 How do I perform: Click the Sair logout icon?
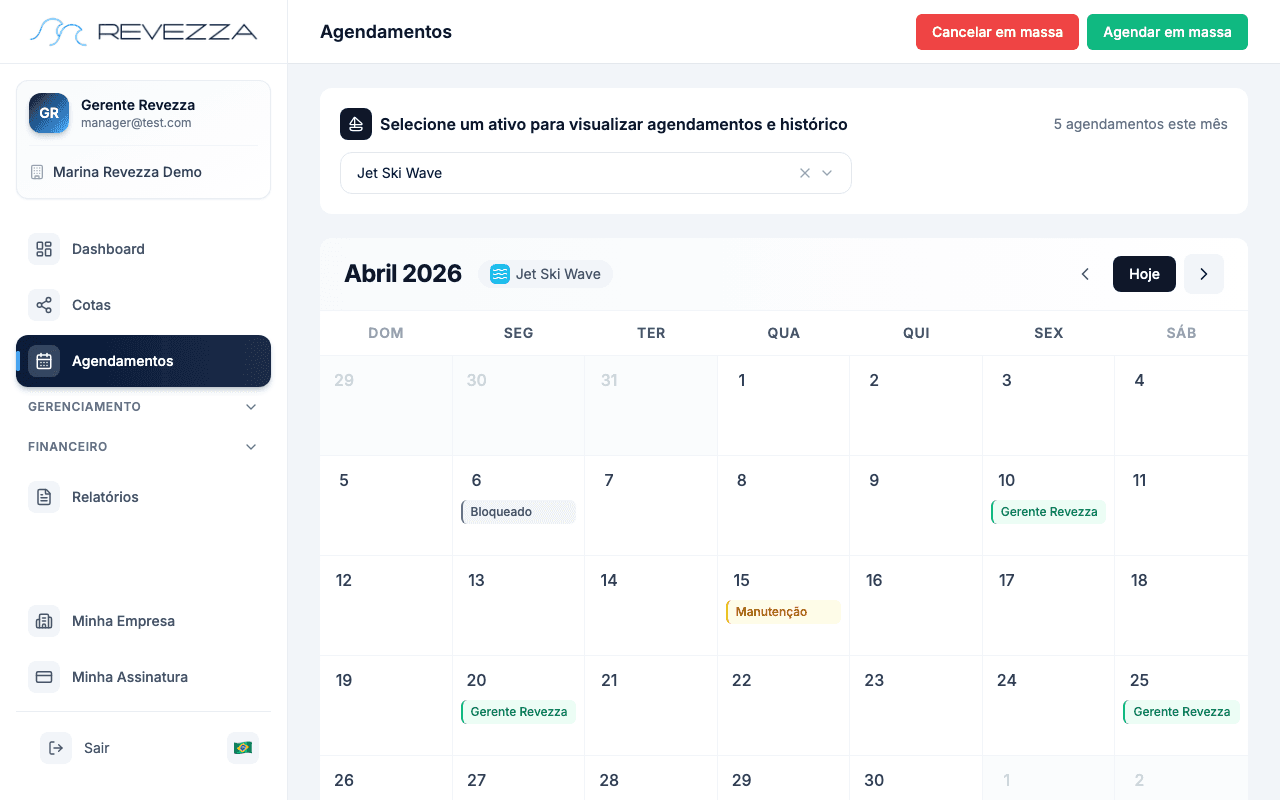tap(56, 748)
